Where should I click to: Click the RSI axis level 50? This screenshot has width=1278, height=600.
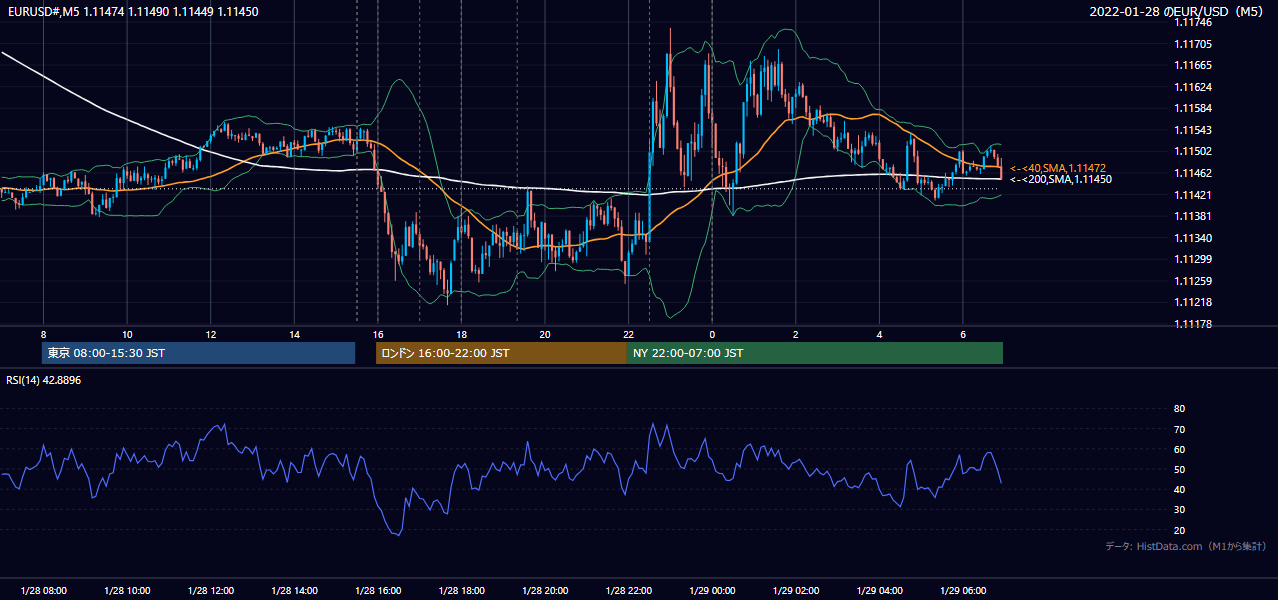pos(1179,469)
